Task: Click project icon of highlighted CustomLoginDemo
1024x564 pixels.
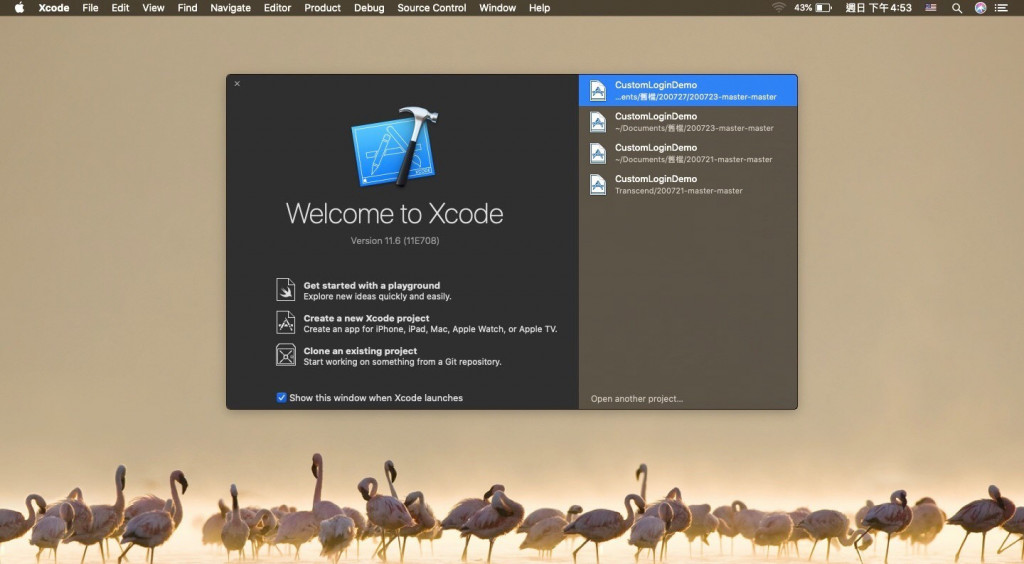Action: click(x=598, y=91)
